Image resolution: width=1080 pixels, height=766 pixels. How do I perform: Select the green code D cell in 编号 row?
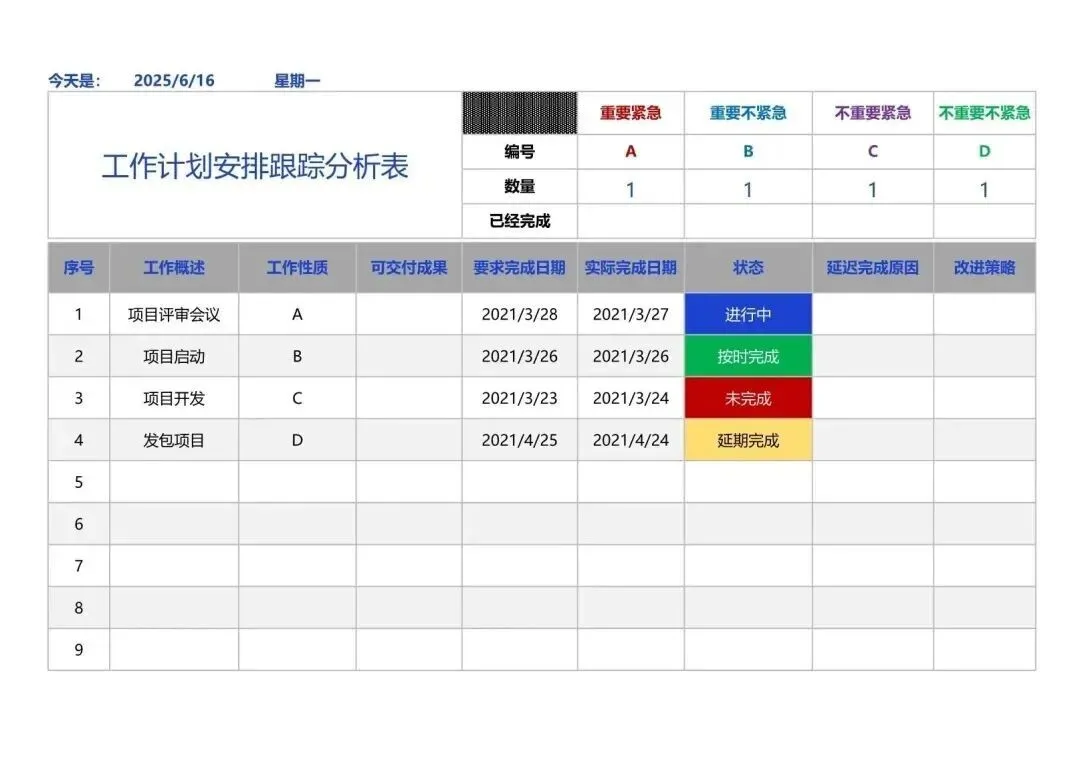(984, 152)
